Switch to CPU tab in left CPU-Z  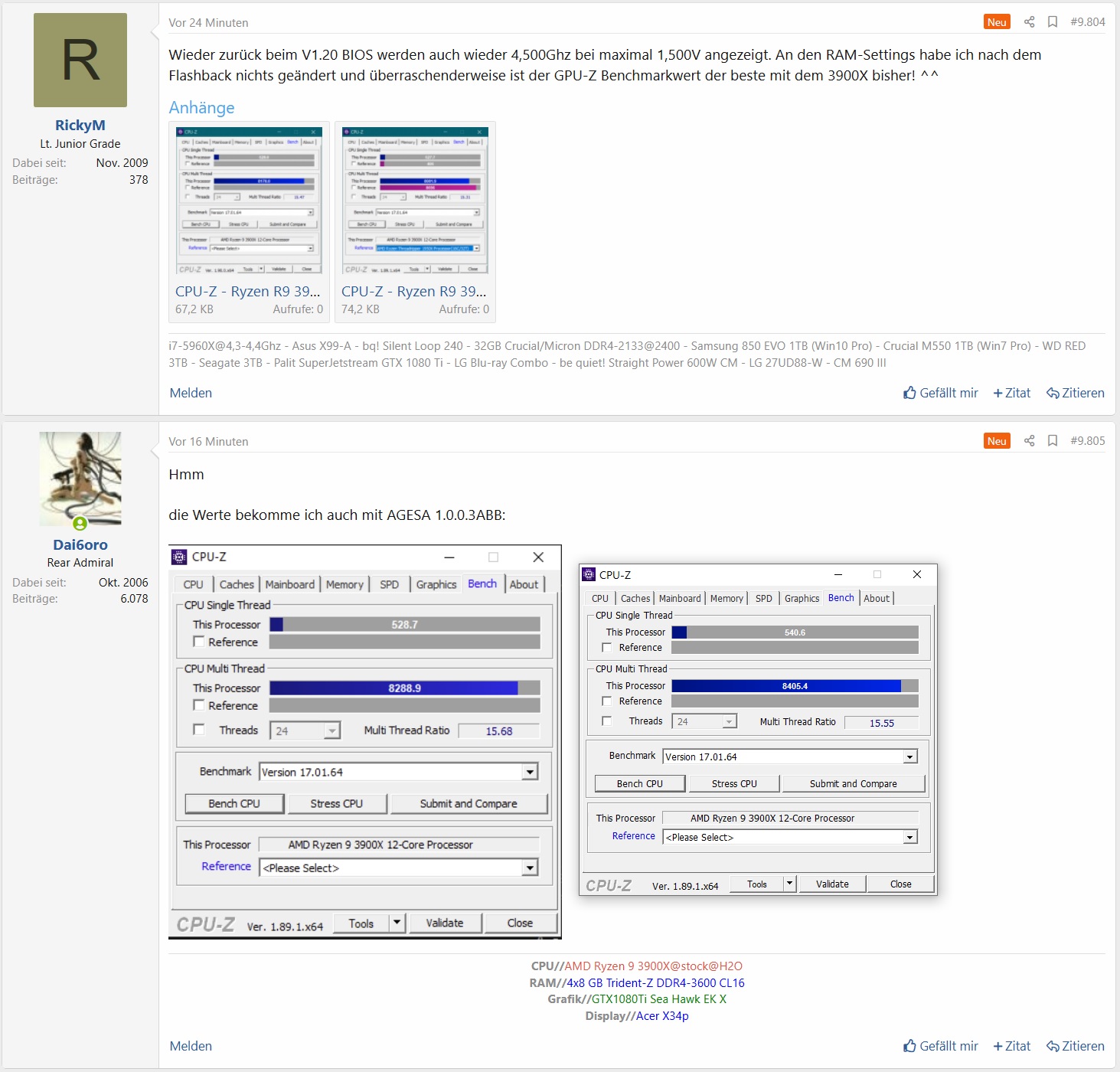(194, 584)
